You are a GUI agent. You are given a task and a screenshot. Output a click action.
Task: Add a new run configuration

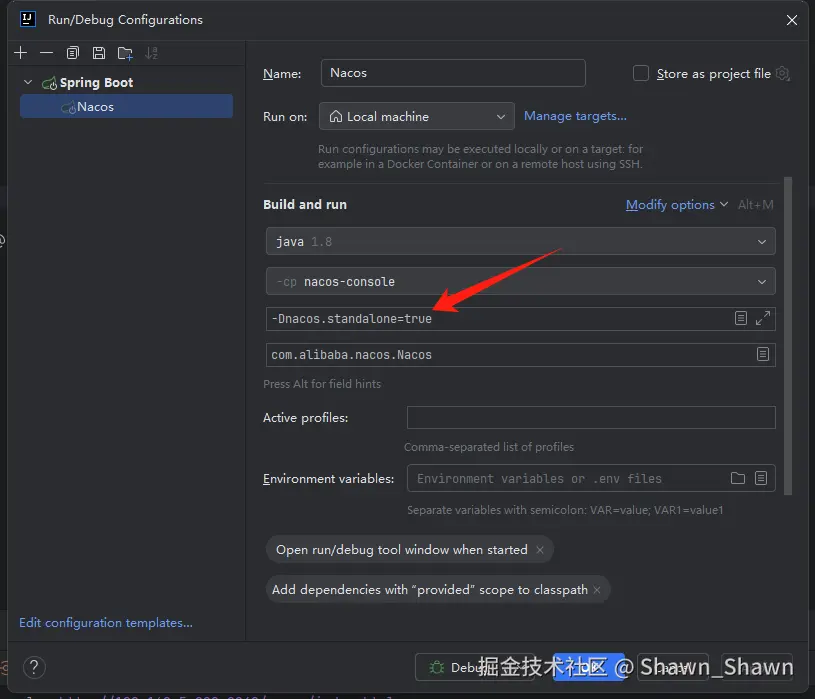point(21,53)
